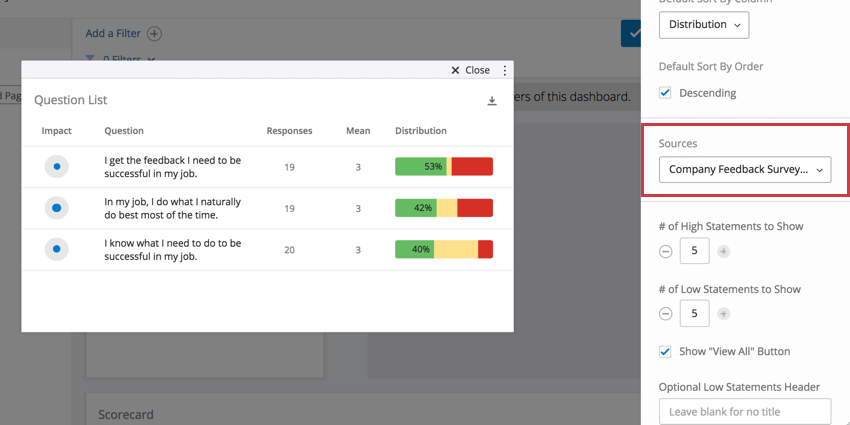
Task: Sort by the Impact column header
Action: [x=56, y=131]
